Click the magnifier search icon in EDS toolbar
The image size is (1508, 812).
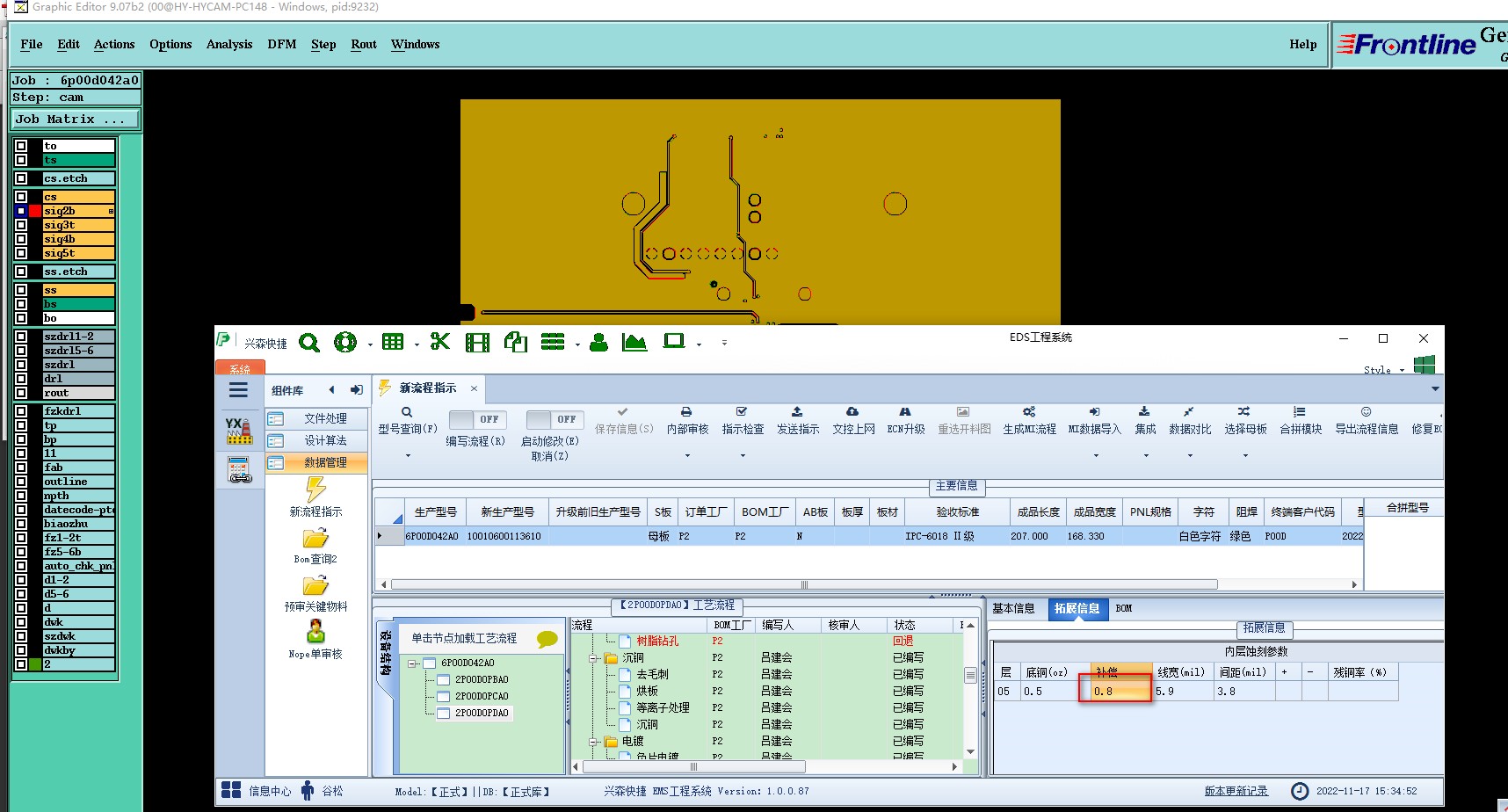pos(309,343)
